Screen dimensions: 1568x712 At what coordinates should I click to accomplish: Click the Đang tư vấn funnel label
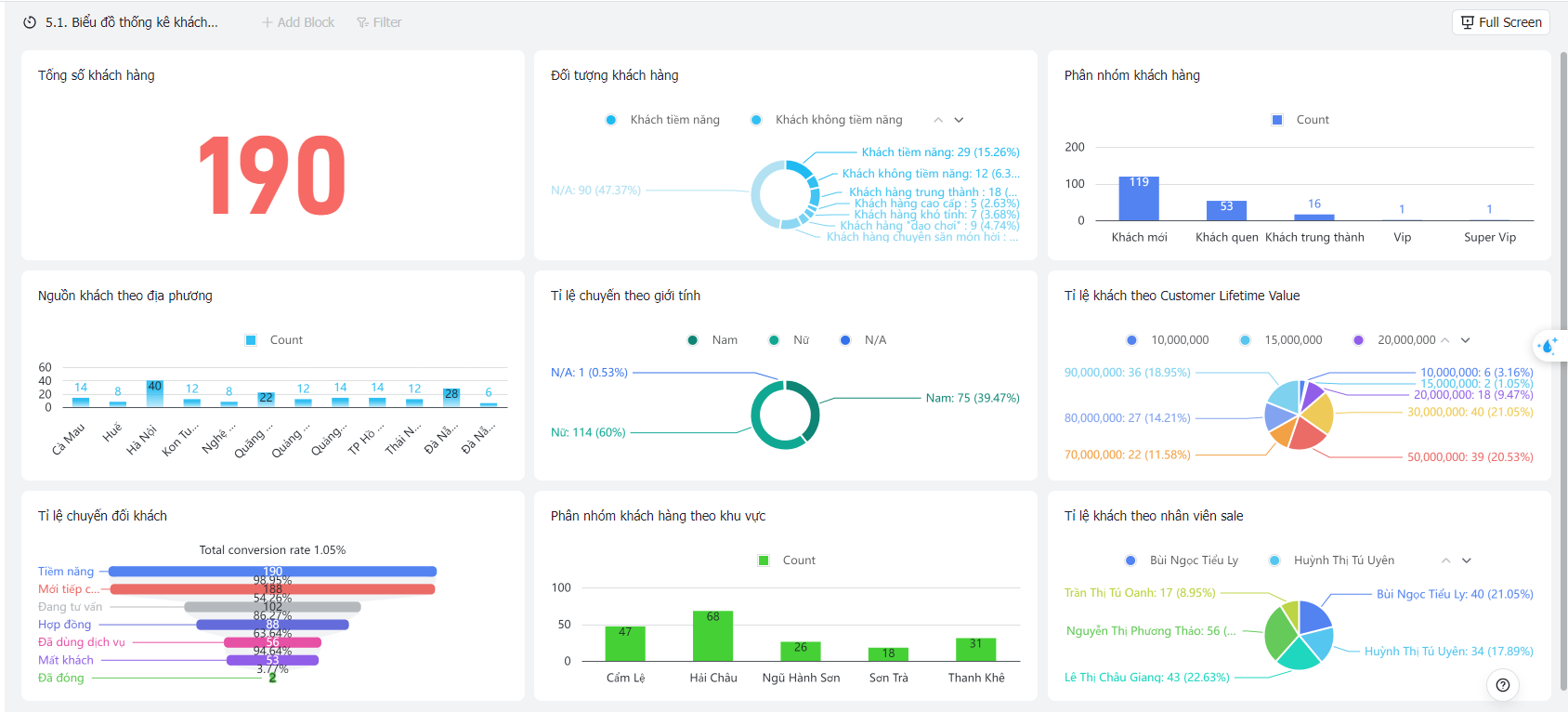coord(71,607)
